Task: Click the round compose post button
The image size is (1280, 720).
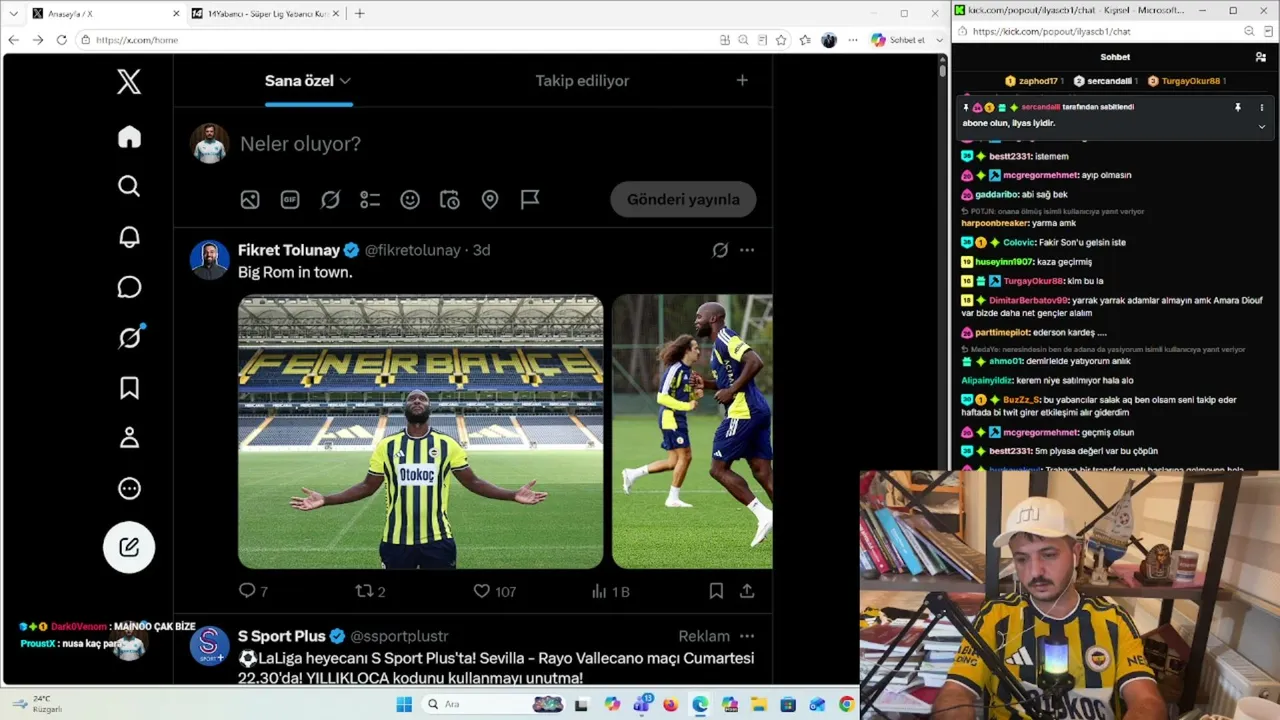Action: pos(129,547)
